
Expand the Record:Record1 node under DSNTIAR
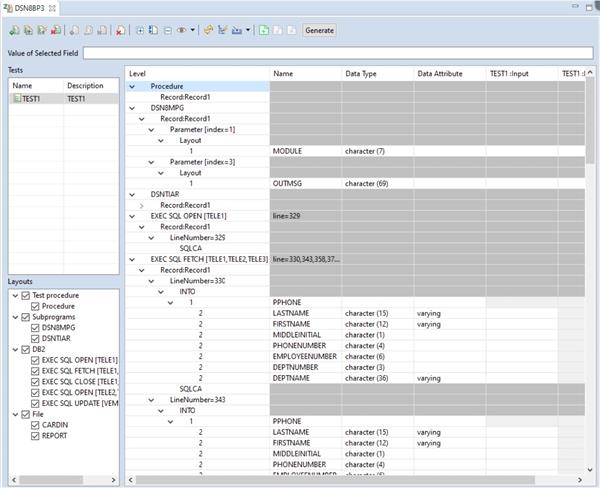[x=143, y=205]
